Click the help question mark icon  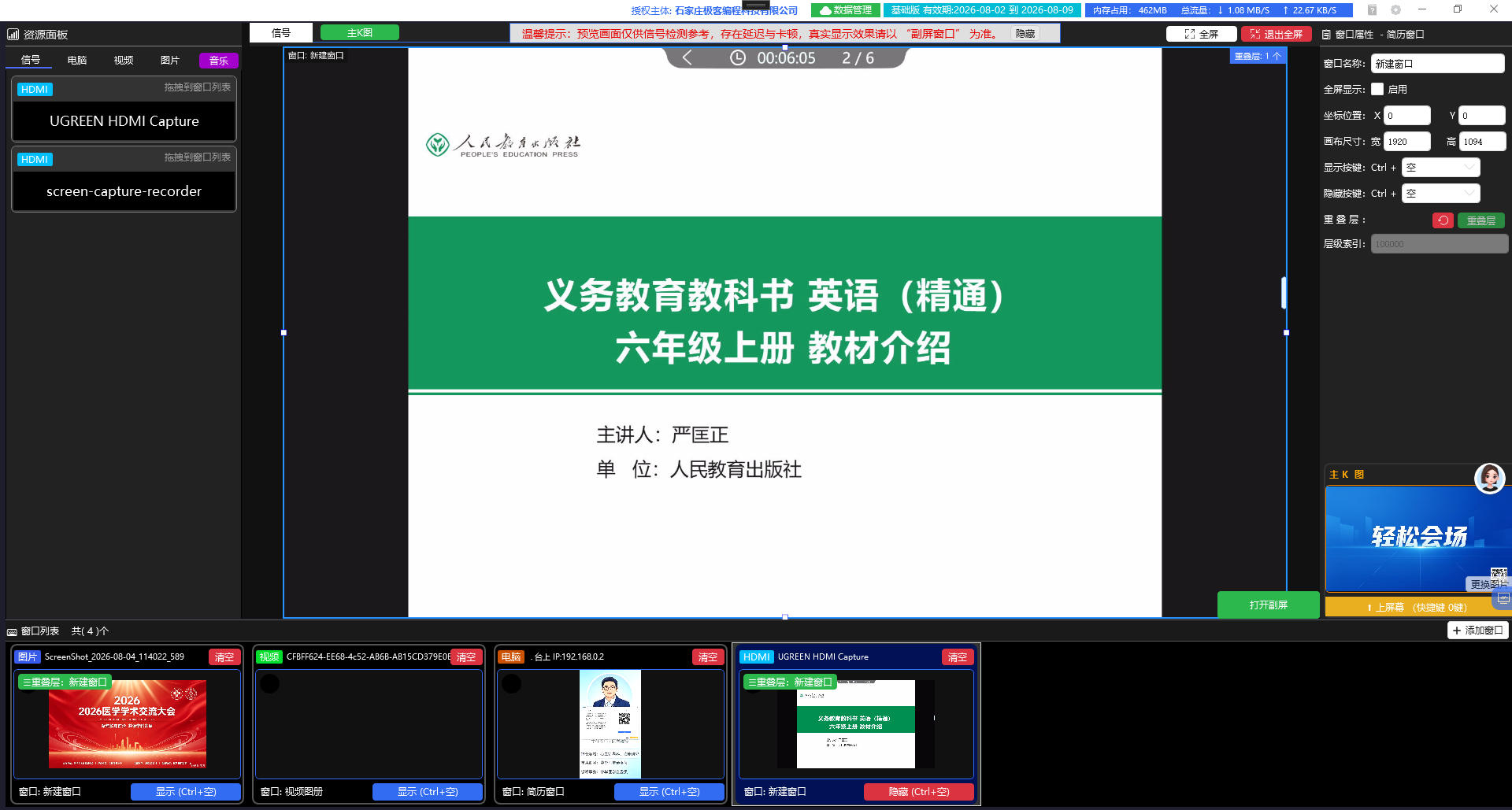pos(1372,10)
